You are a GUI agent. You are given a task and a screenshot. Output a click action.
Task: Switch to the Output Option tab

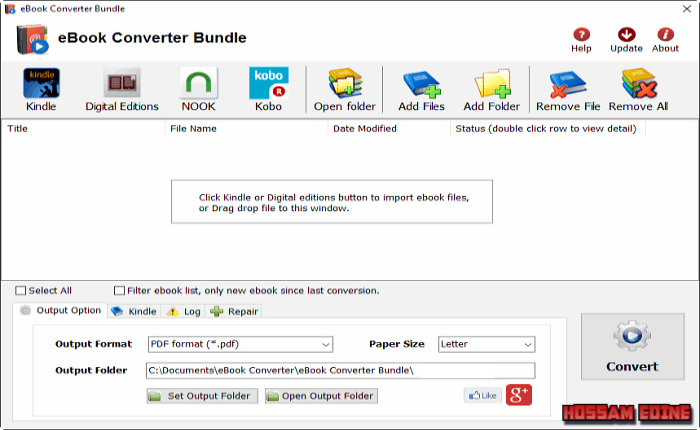[60, 310]
